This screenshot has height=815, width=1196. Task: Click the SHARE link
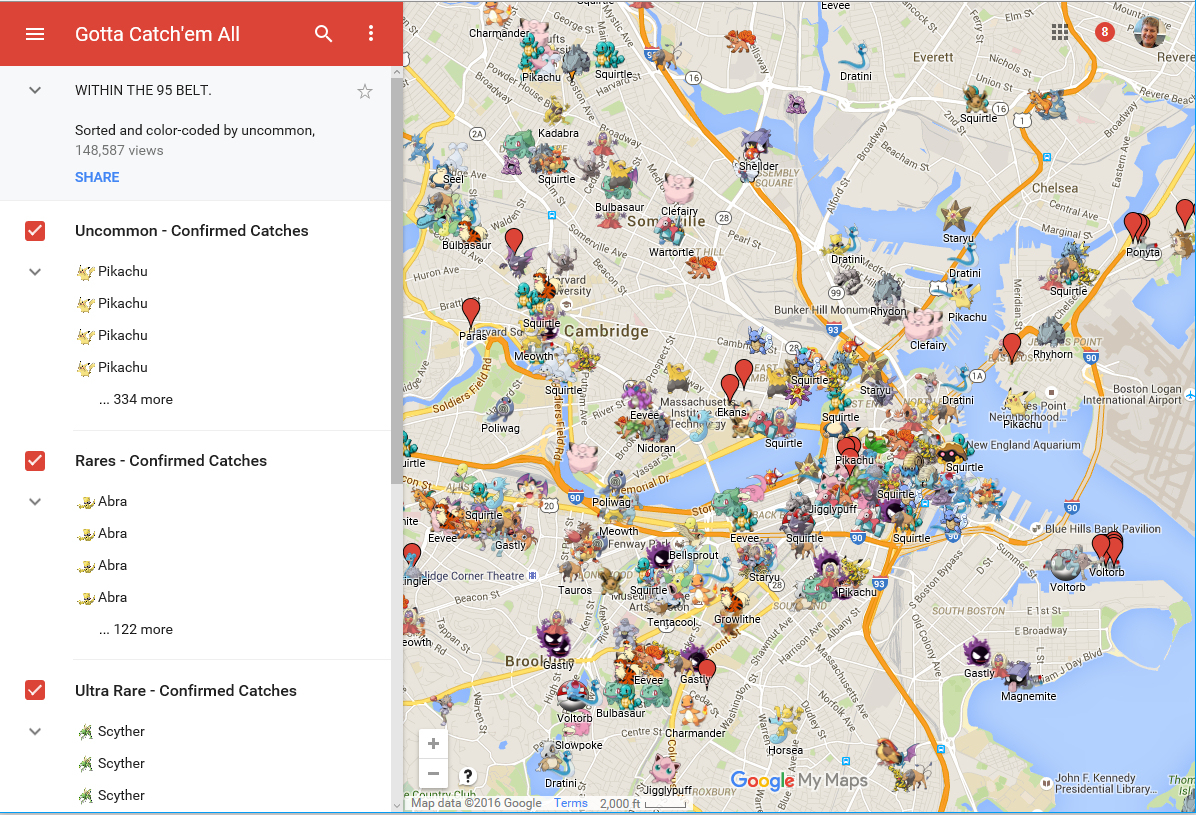click(x=97, y=177)
